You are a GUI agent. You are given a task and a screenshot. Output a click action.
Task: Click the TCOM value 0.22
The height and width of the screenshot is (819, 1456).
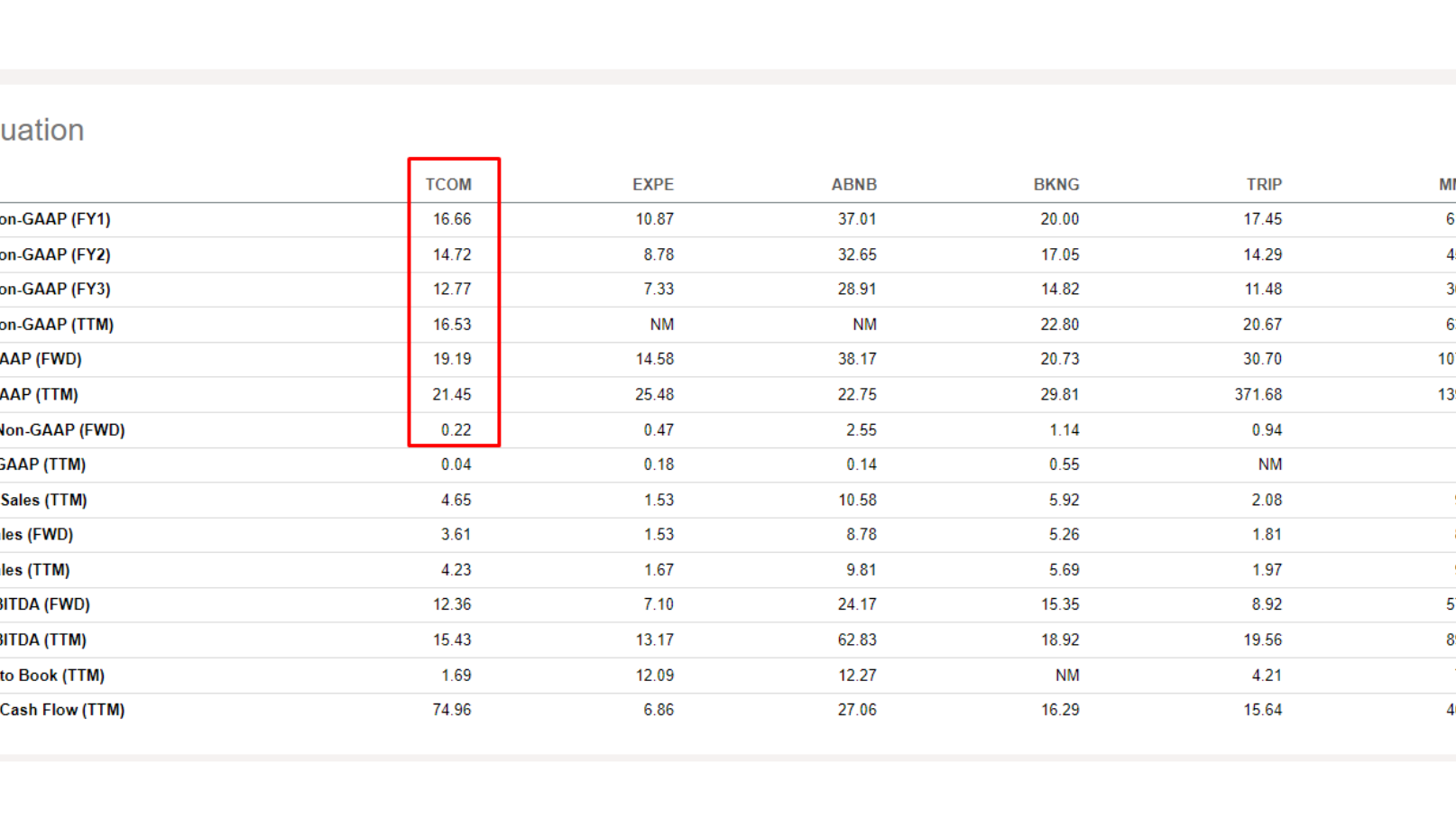[x=456, y=430]
